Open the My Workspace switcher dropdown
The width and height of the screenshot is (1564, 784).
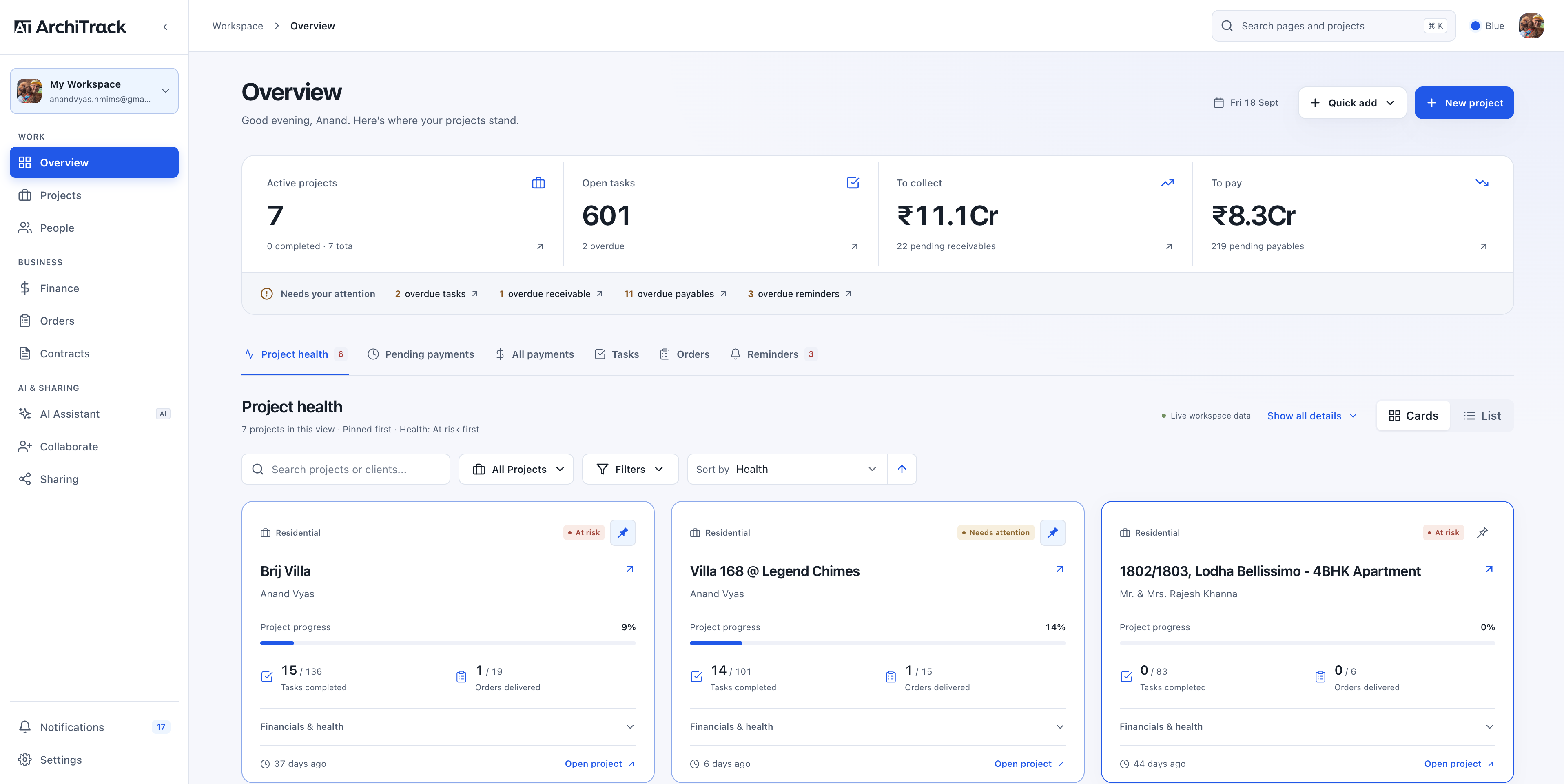tap(94, 91)
